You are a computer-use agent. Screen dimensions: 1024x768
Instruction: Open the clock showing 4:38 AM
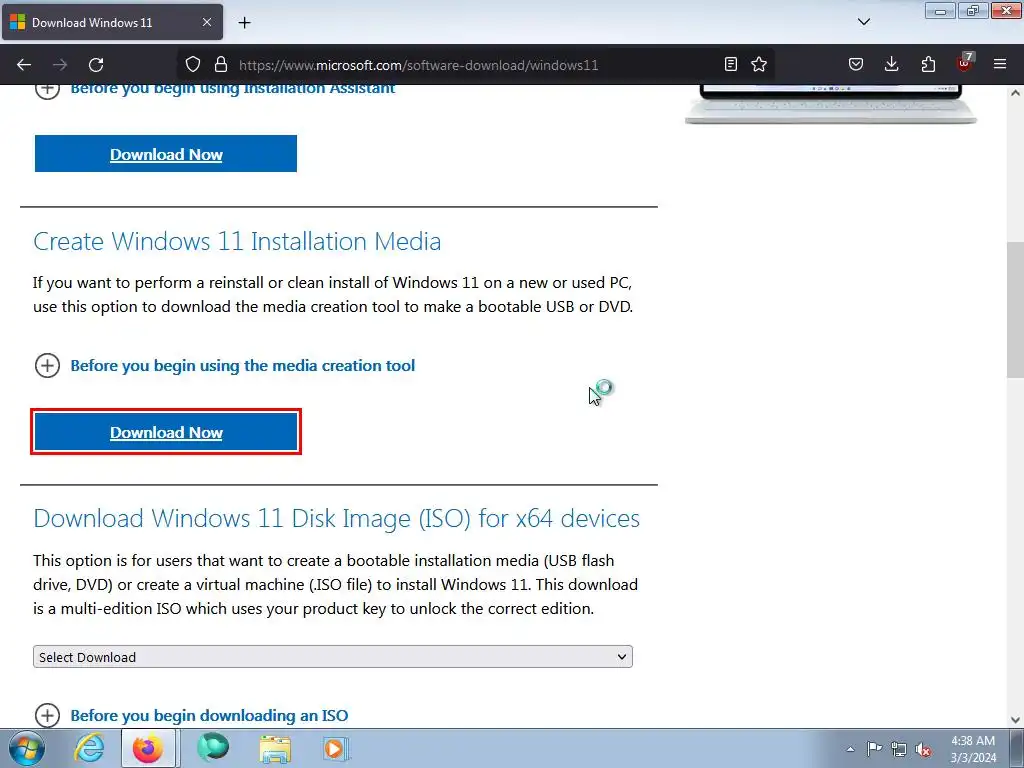click(973, 749)
